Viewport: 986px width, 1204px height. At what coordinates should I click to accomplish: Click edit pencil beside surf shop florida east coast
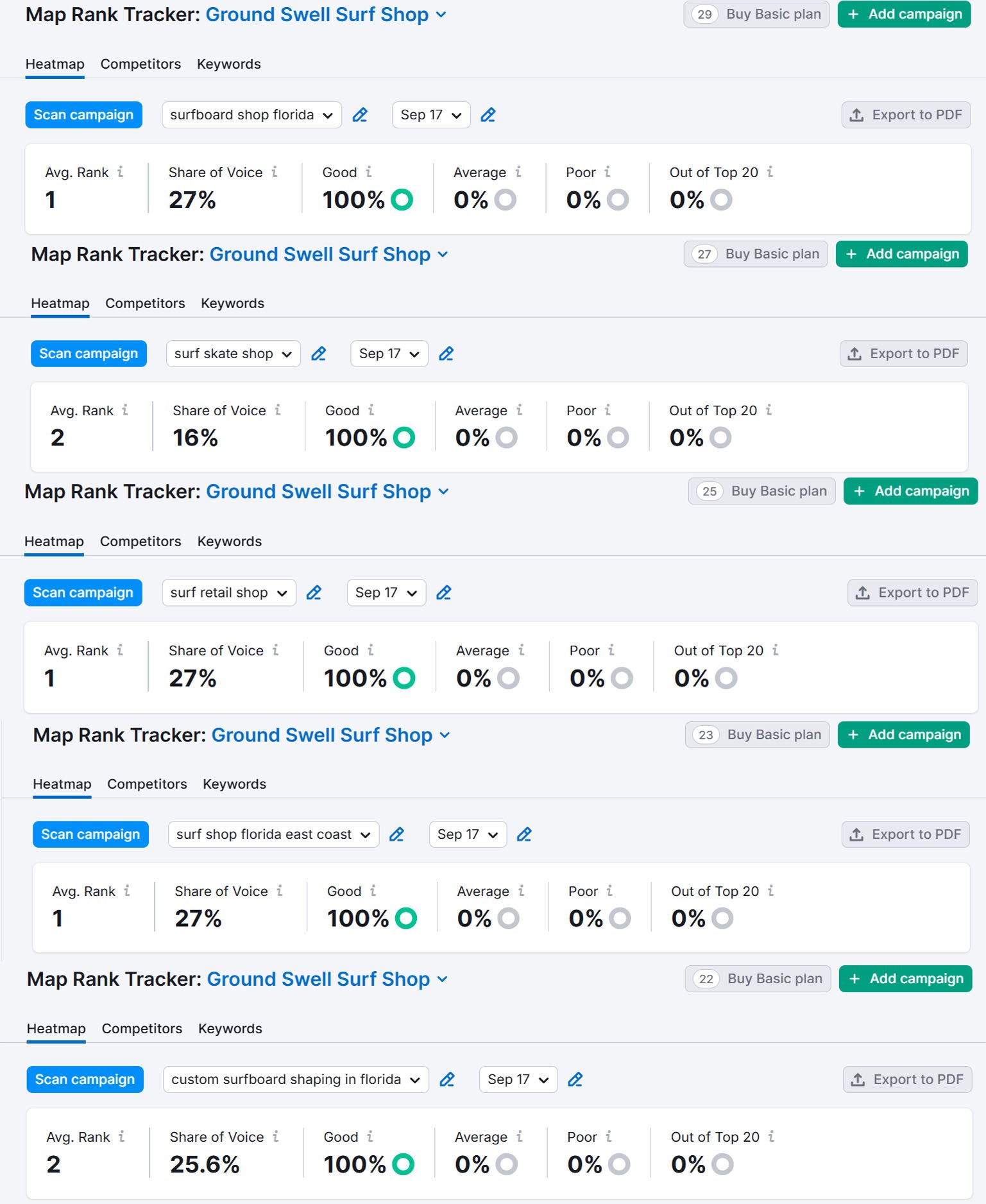[396, 834]
